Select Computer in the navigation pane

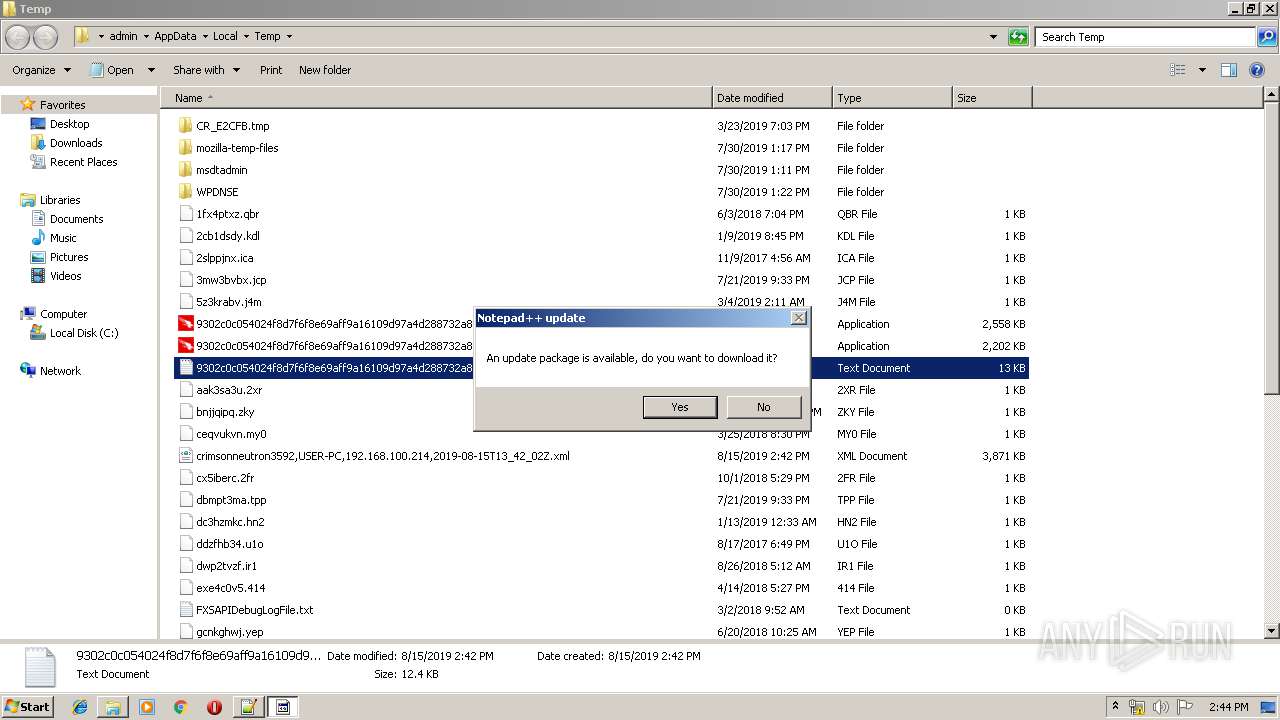[63, 314]
